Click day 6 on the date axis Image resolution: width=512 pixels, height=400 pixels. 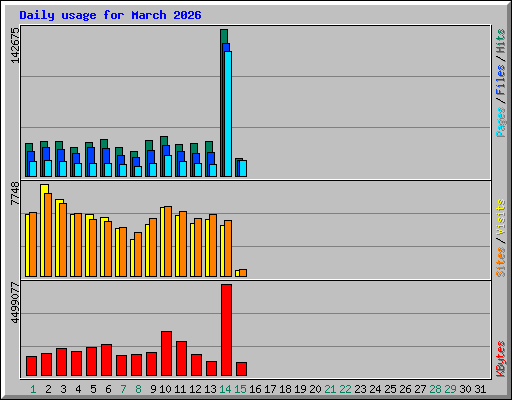click(108, 389)
